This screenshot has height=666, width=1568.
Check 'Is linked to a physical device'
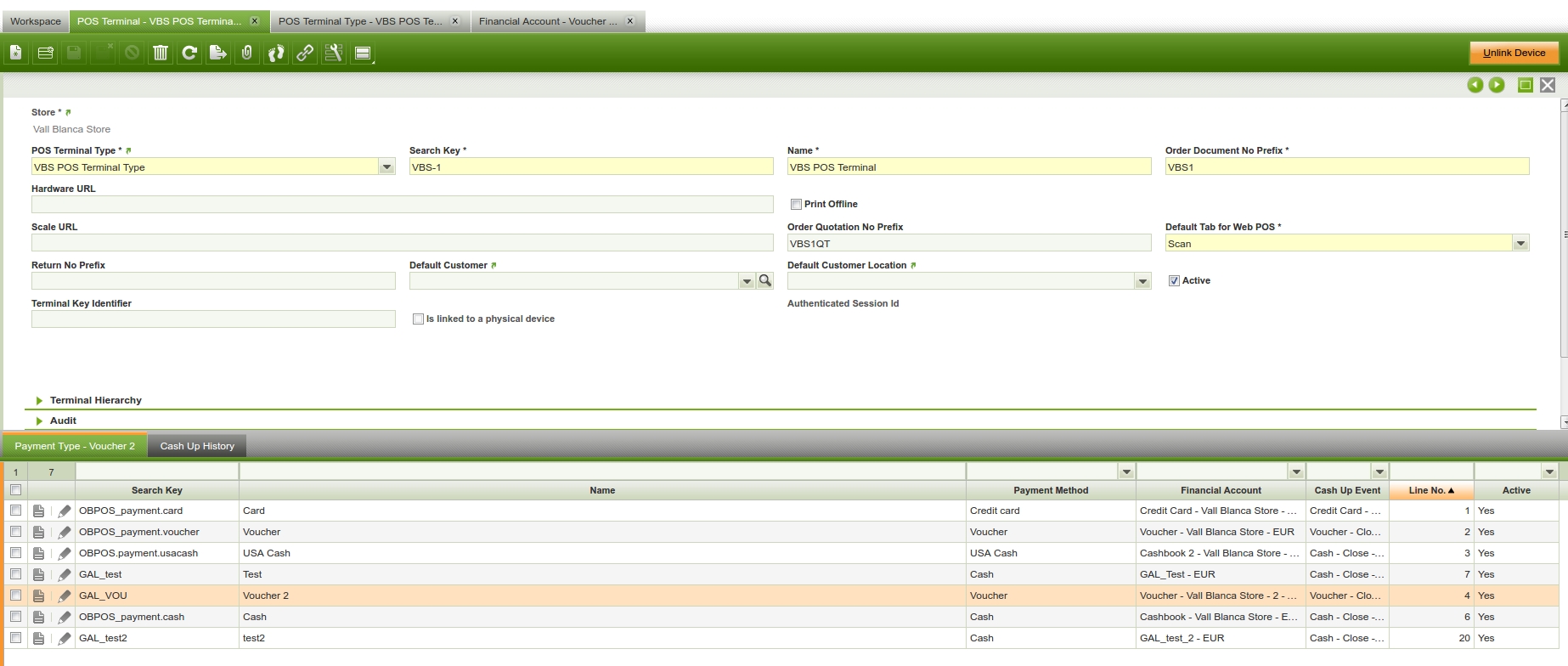click(x=418, y=319)
